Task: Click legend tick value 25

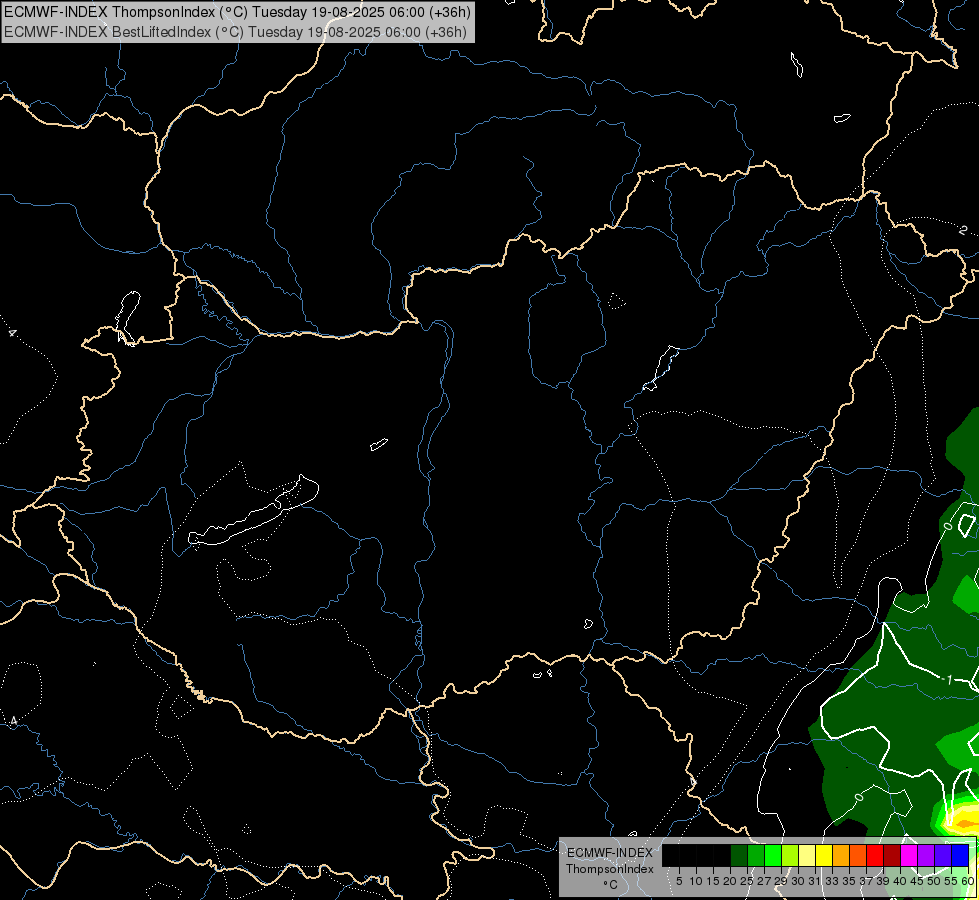Action: point(747,881)
